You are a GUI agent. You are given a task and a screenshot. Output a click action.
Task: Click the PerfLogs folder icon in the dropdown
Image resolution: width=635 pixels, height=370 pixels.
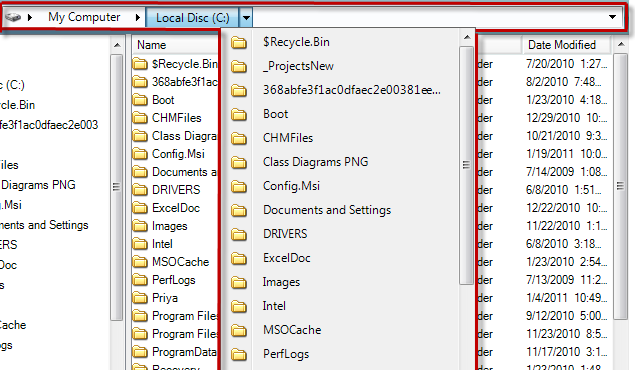[239, 354]
